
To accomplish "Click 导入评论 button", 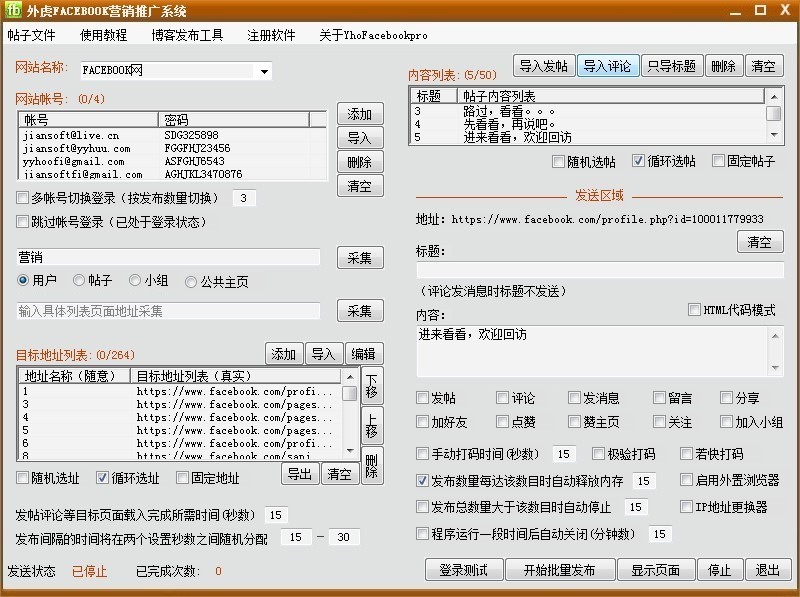I will [608, 66].
